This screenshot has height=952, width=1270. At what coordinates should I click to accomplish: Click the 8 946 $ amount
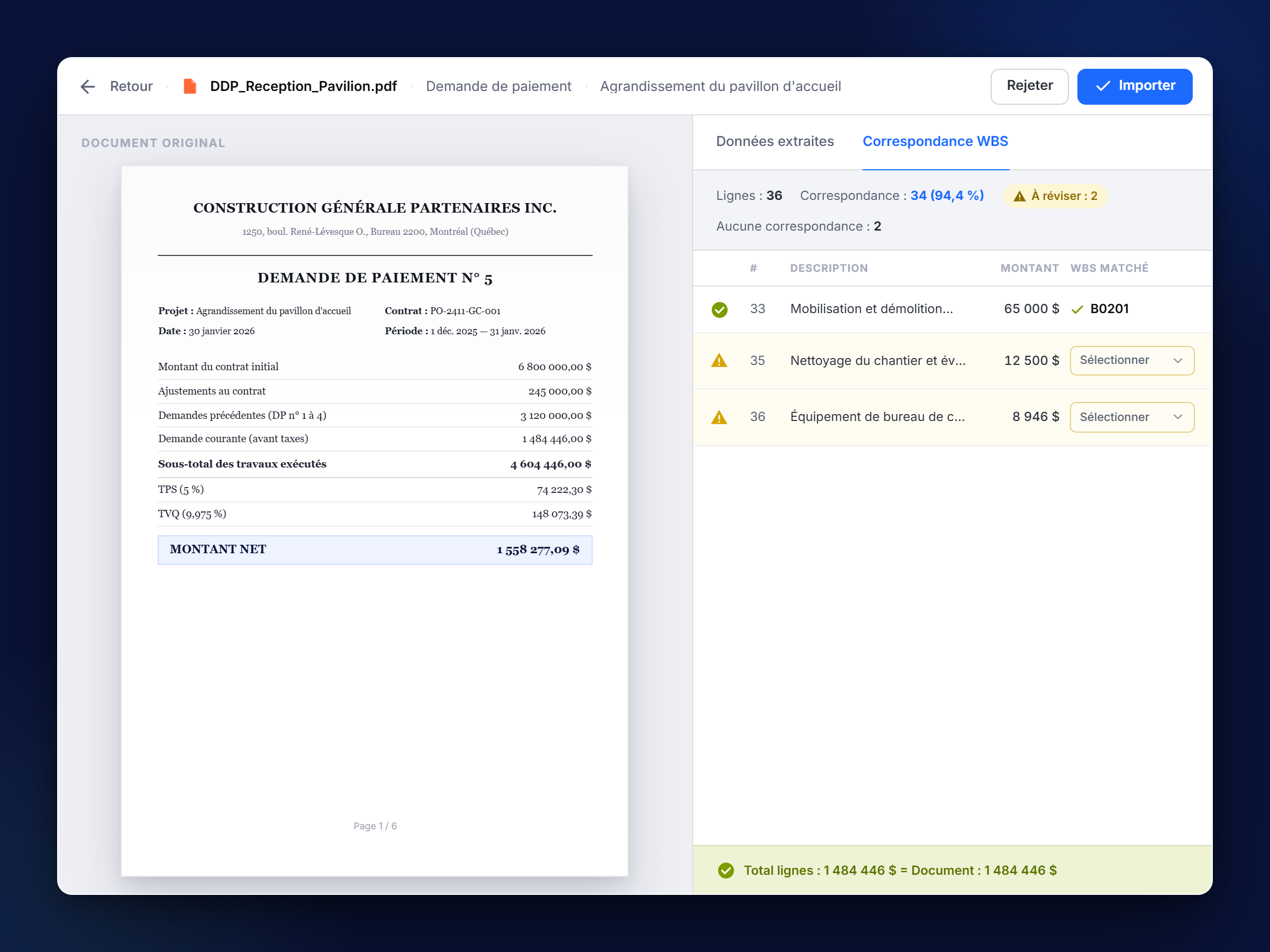[x=1035, y=417]
